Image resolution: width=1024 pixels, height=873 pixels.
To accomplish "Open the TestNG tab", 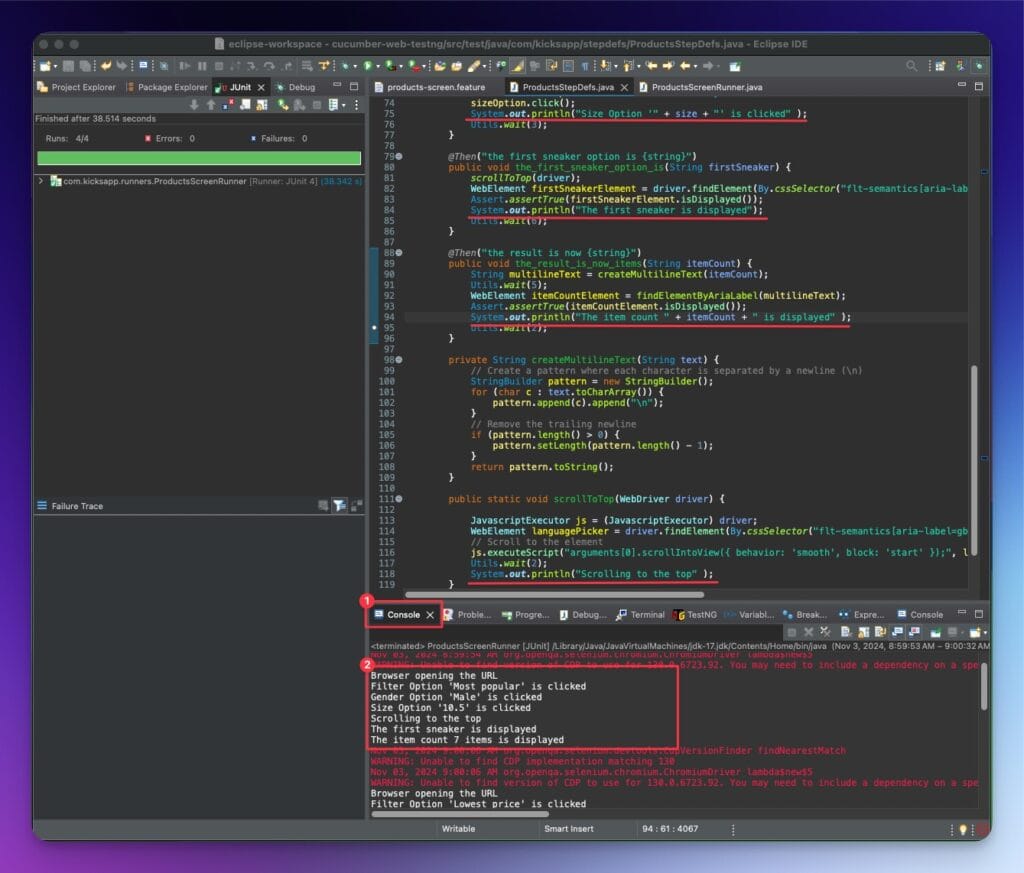I will tap(696, 614).
